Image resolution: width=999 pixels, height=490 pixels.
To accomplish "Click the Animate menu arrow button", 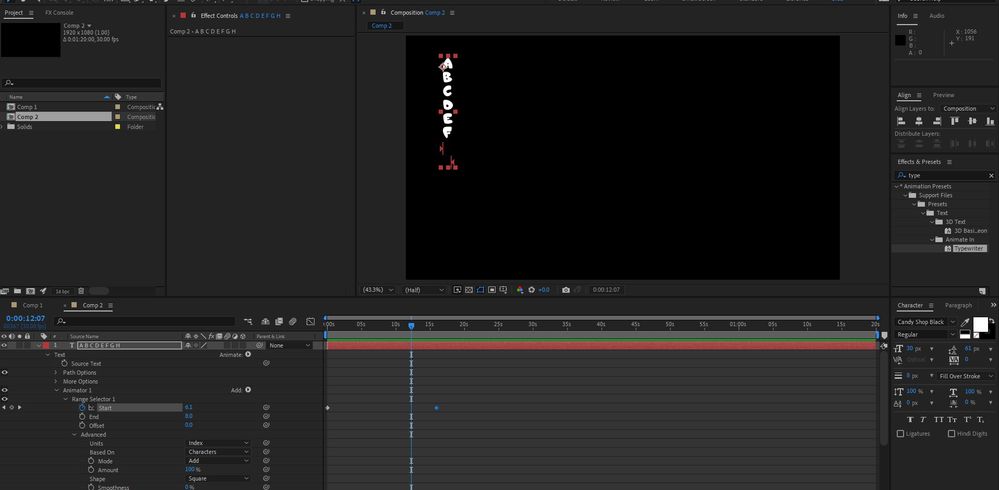I will point(248,354).
